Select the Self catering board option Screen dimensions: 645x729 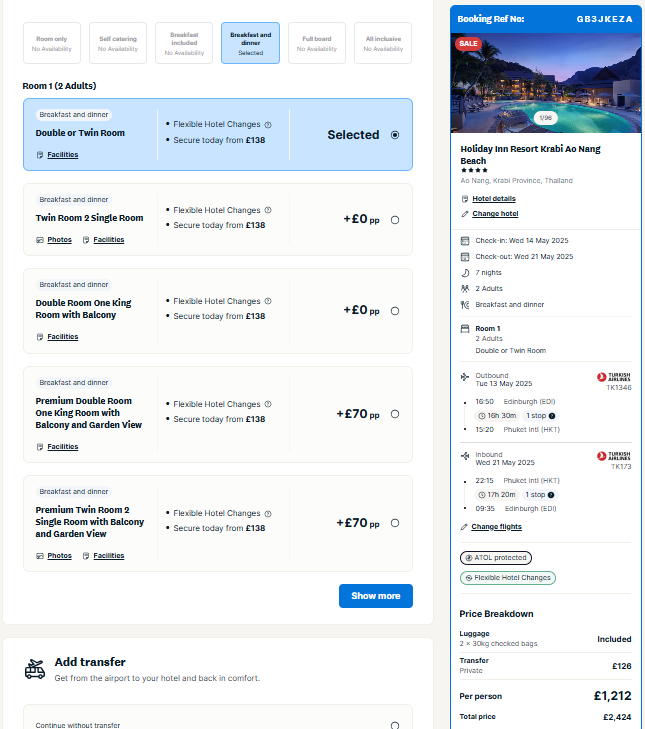tap(118, 43)
